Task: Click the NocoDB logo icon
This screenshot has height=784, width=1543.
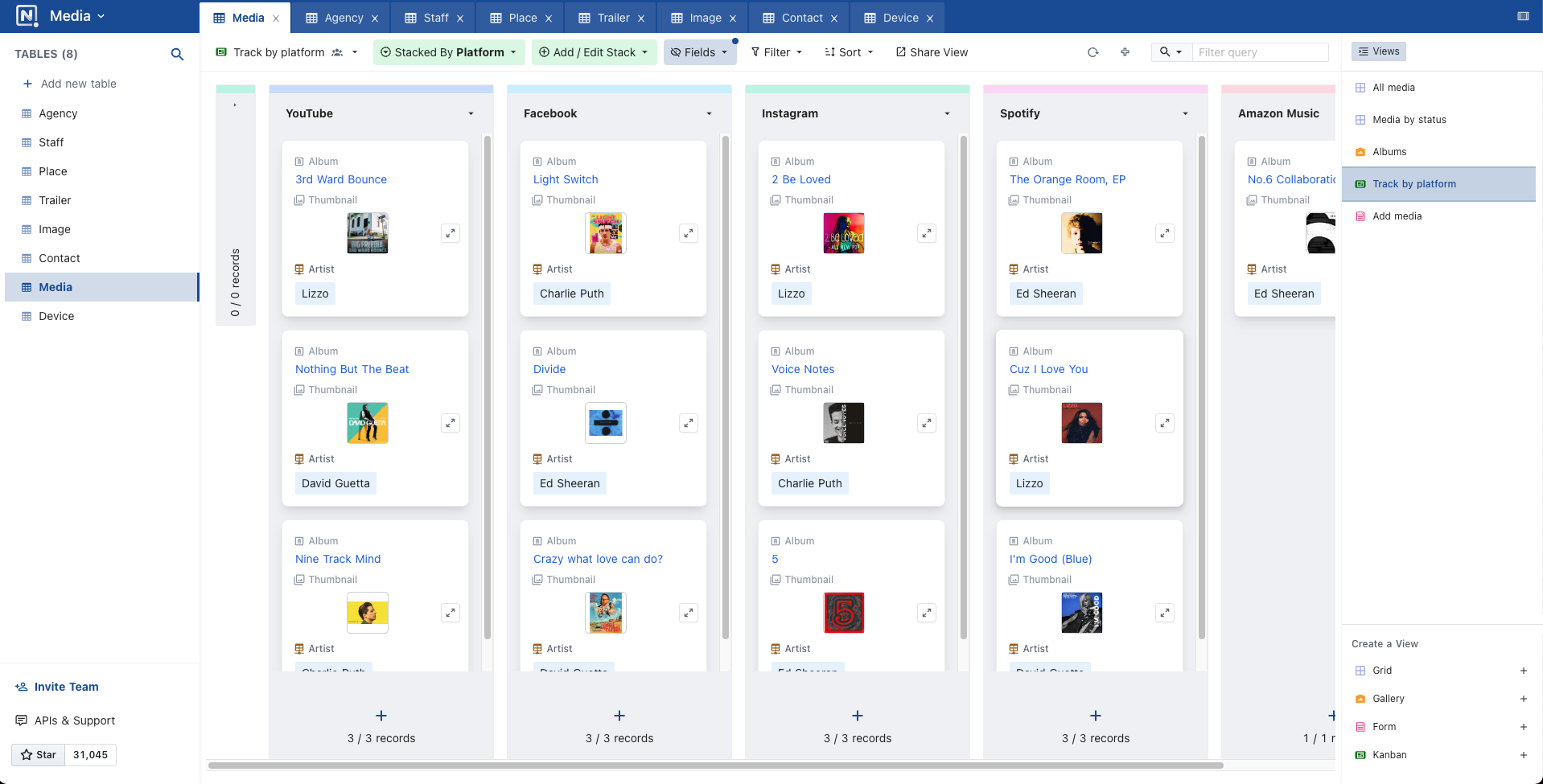Action: point(27,16)
